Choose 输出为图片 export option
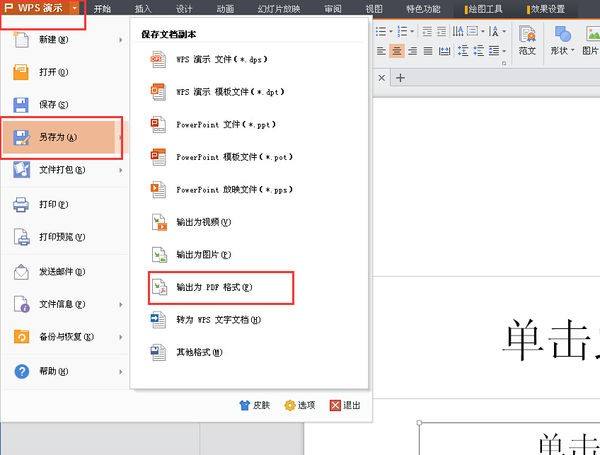Viewport: 600px width, 455px height. click(191, 255)
